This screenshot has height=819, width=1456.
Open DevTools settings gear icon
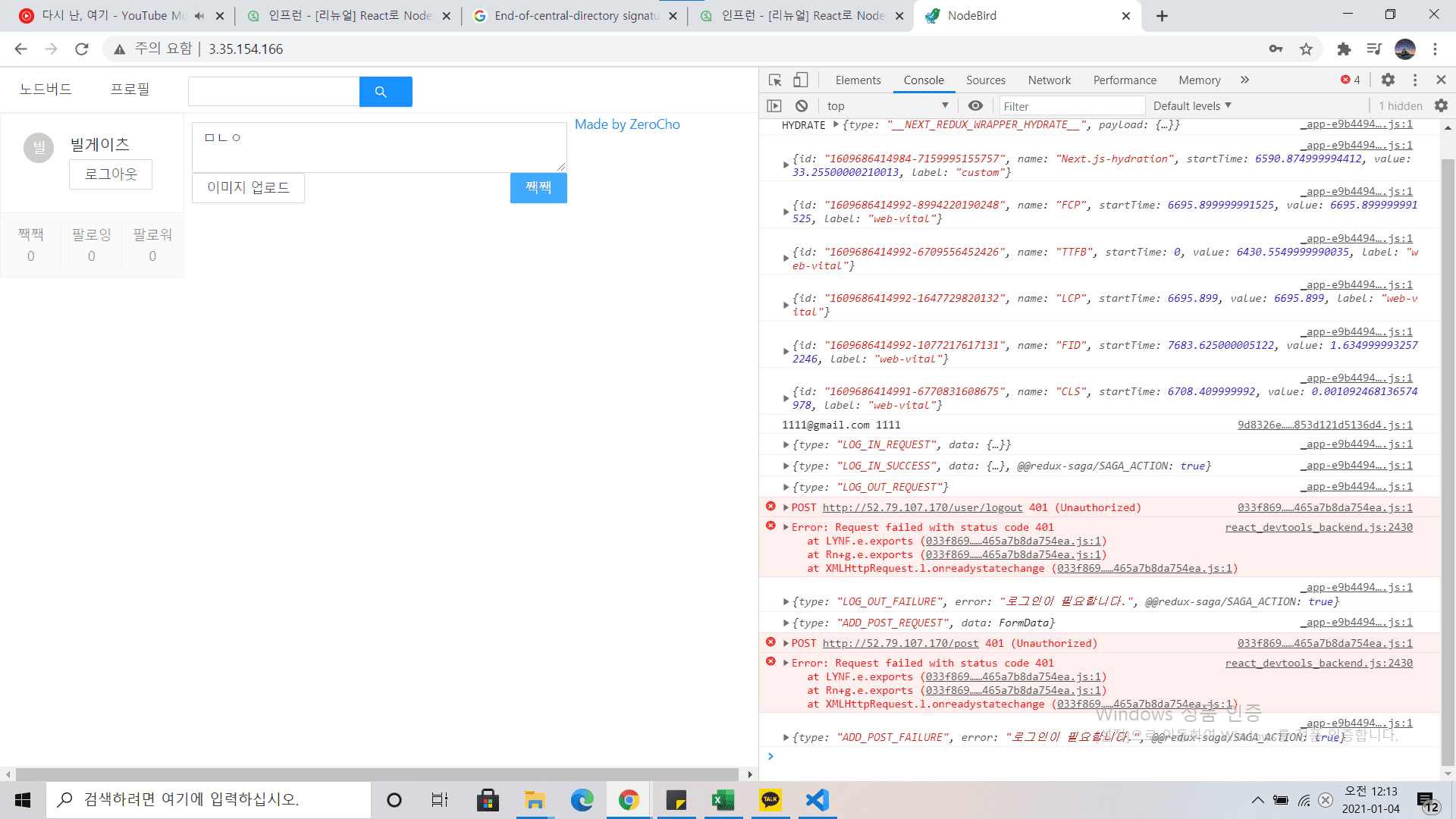(x=1388, y=80)
